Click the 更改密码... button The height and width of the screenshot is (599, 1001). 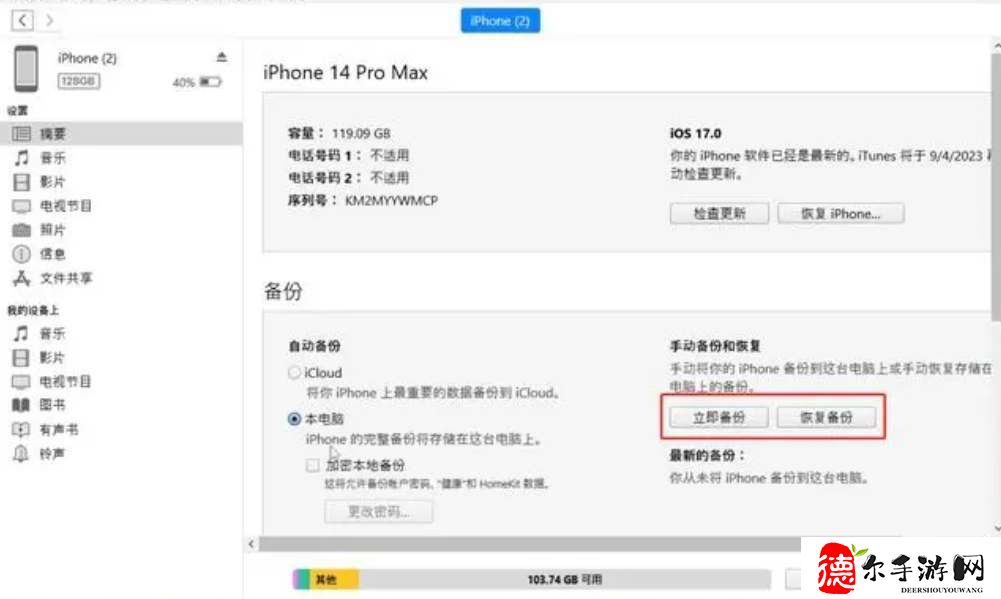pyautogui.click(x=379, y=512)
